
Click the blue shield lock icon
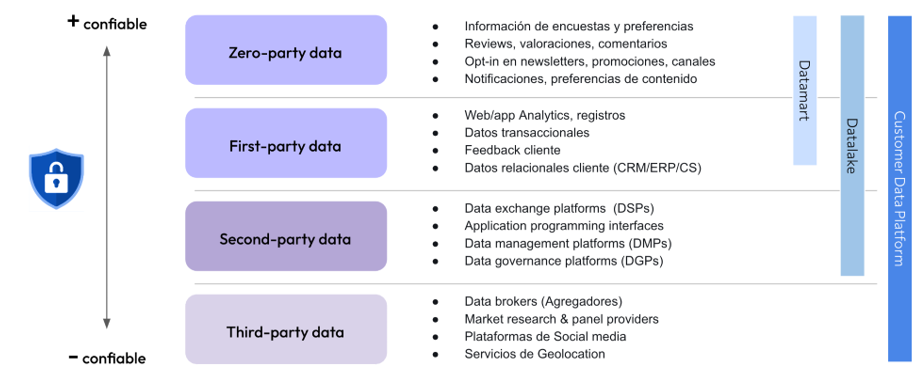pyautogui.click(x=56, y=179)
